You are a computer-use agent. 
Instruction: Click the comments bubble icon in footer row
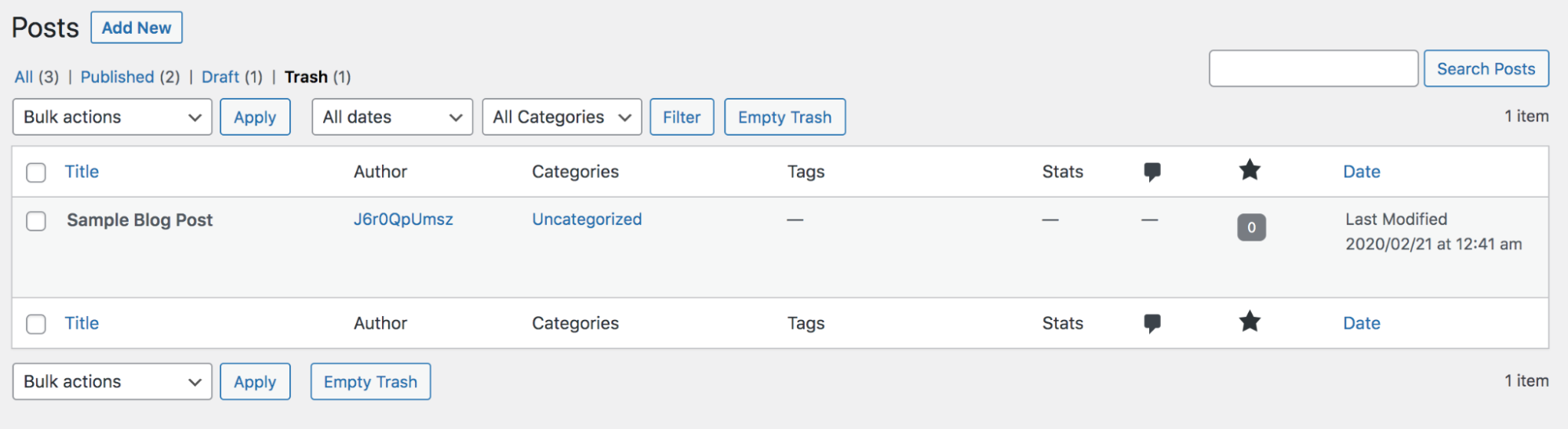tap(1151, 323)
